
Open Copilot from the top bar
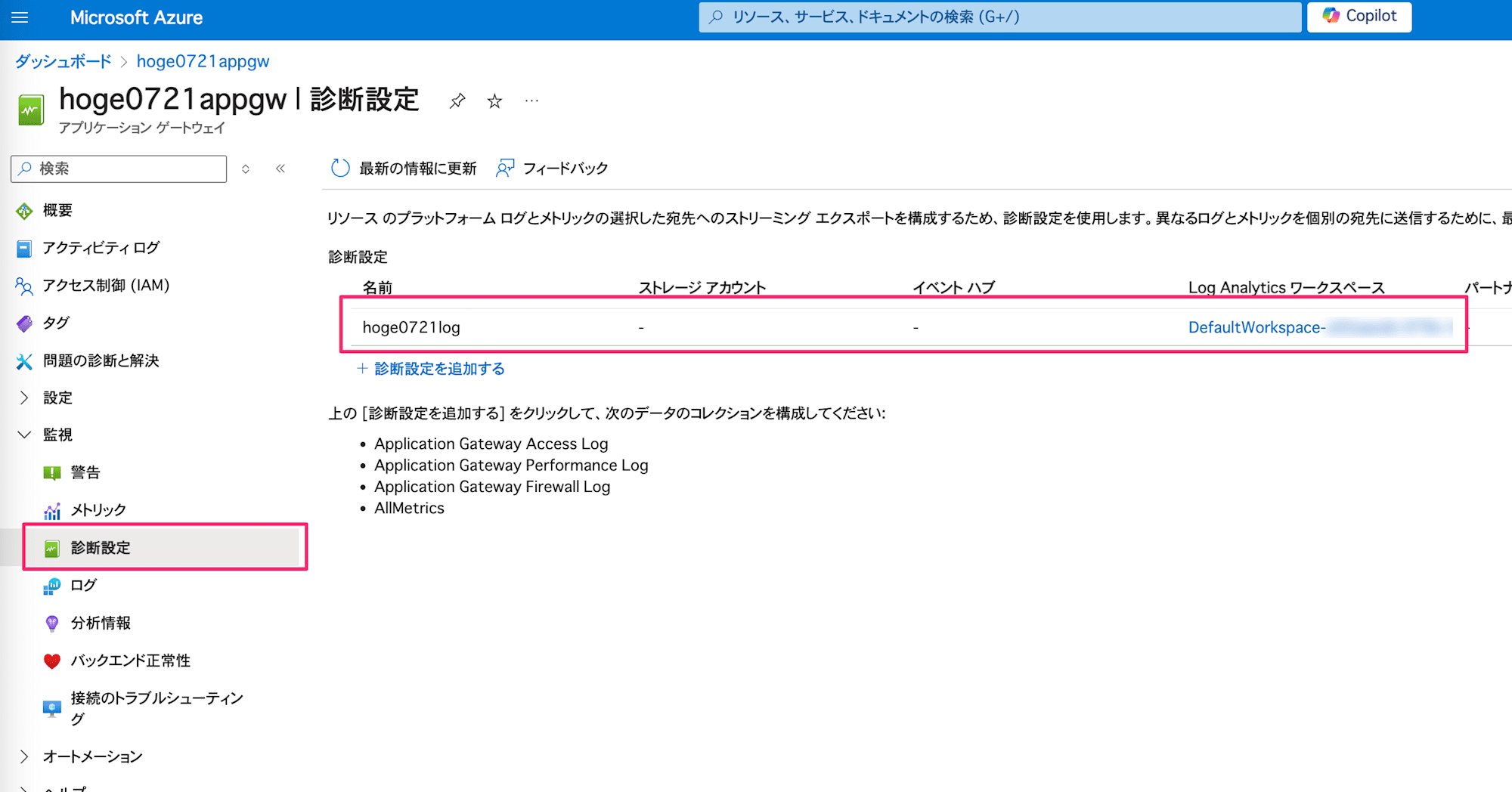pos(1359,17)
